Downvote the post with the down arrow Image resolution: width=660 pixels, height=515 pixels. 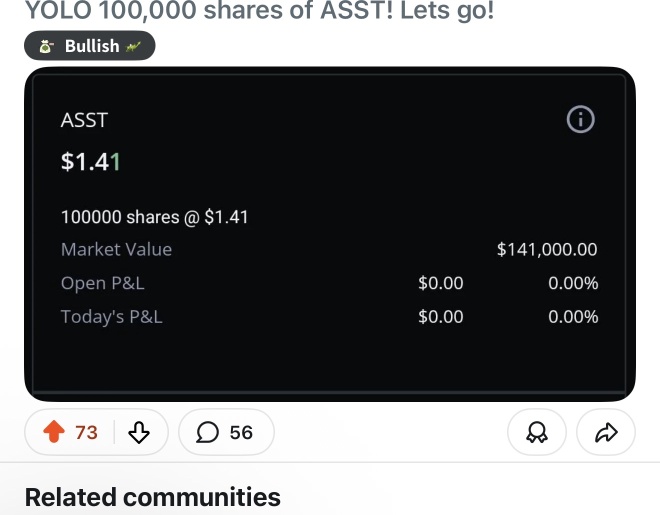139,432
